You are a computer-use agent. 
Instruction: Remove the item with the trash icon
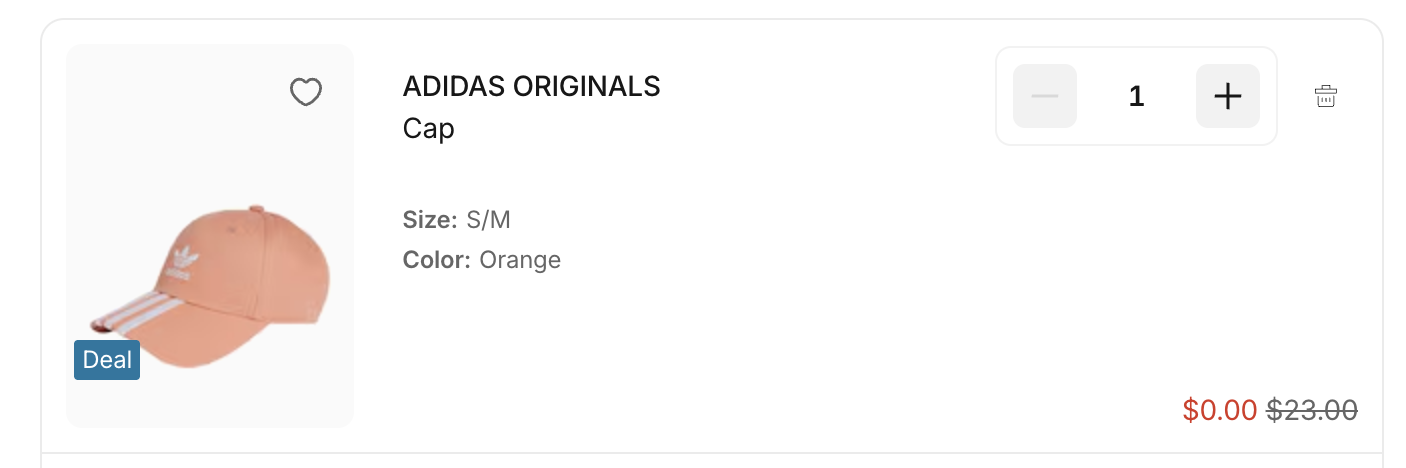[x=1325, y=96]
